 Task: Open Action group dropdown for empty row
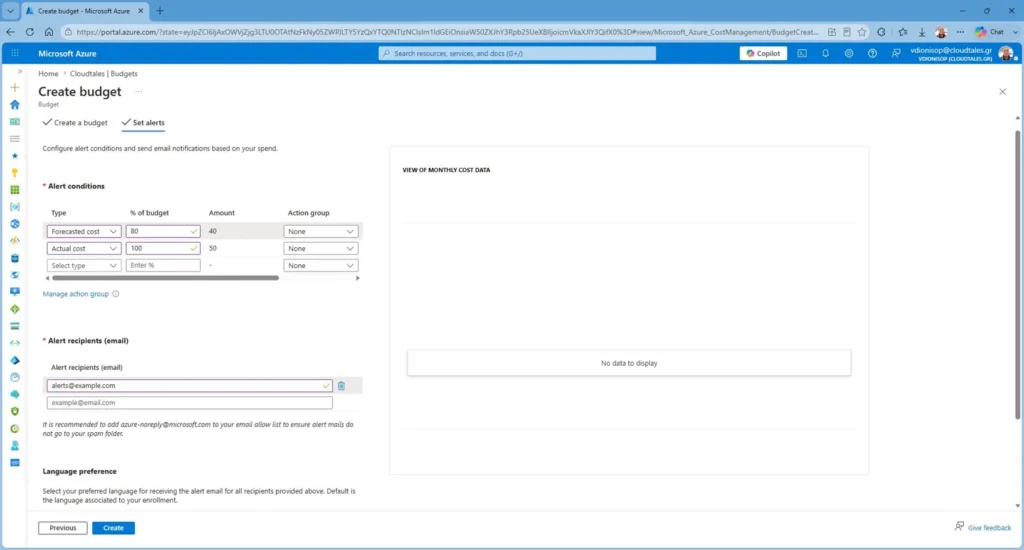(x=321, y=265)
